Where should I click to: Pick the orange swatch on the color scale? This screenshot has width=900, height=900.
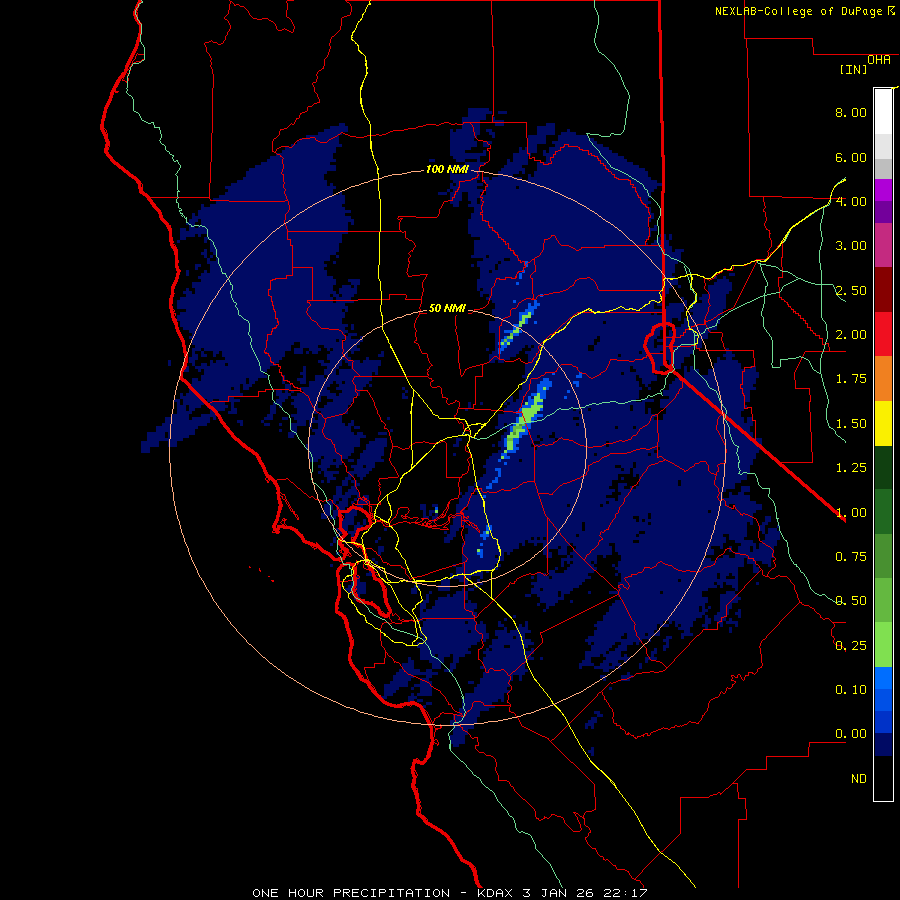coord(883,379)
